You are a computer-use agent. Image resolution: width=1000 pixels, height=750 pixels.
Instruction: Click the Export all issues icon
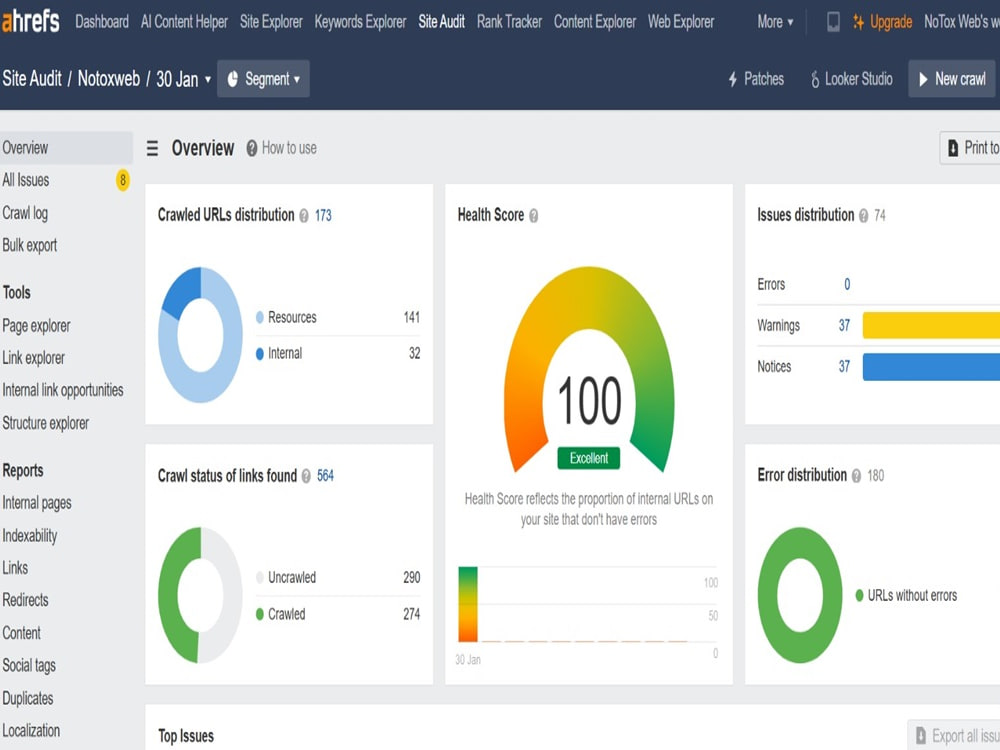coord(921,735)
